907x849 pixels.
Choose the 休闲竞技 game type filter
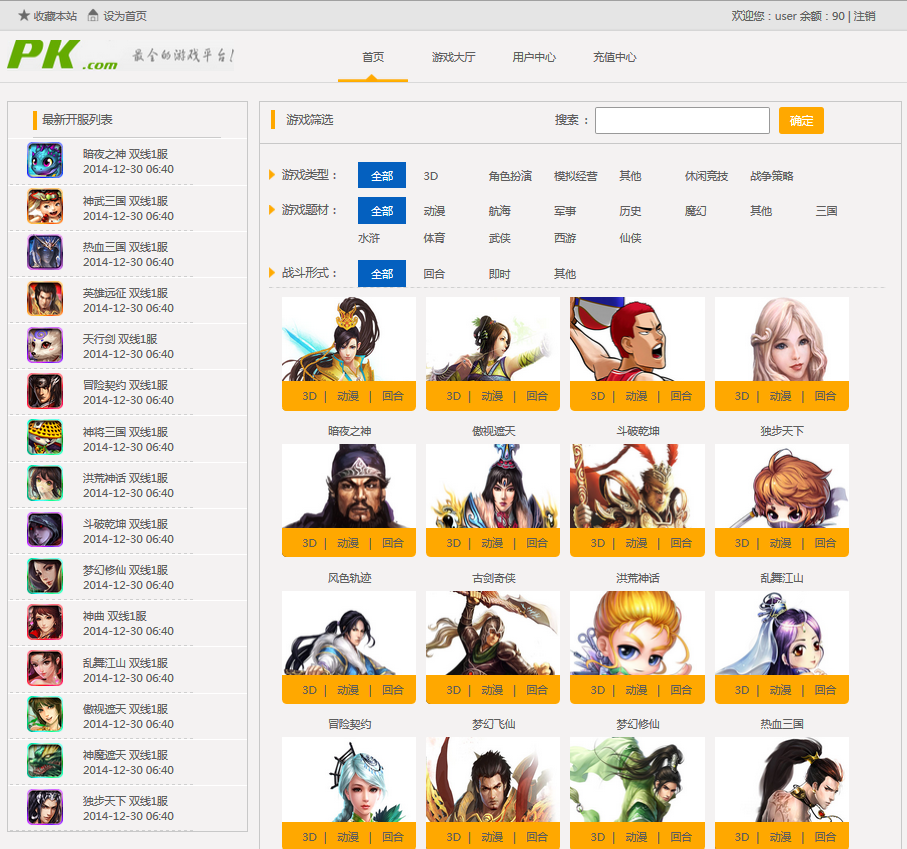[706, 176]
